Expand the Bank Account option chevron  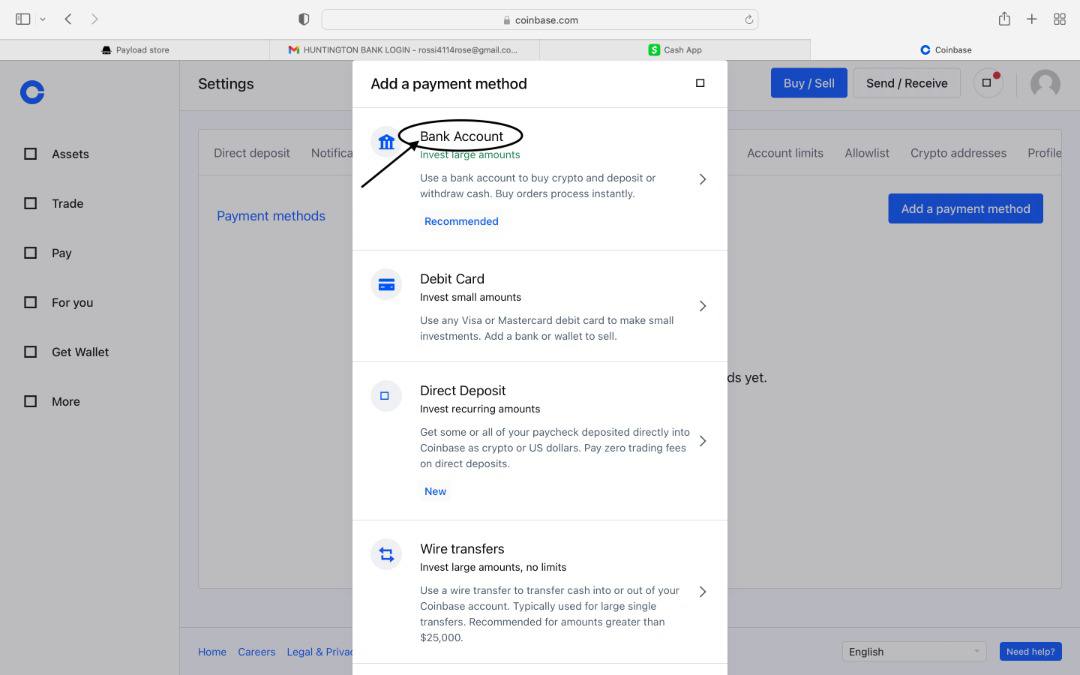click(x=703, y=179)
